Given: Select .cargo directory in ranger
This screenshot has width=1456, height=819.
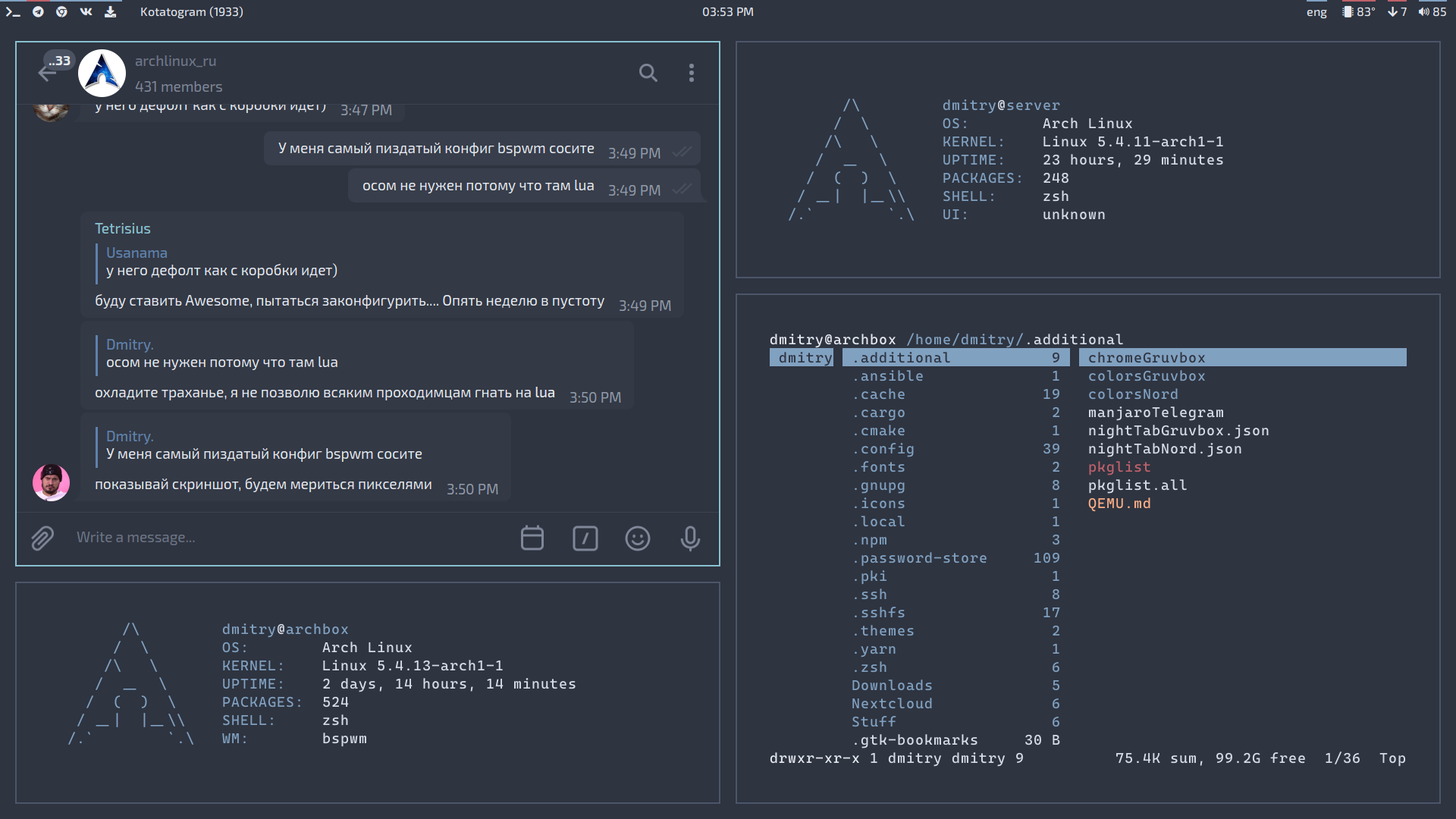Looking at the screenshot, I should (955, 413).
